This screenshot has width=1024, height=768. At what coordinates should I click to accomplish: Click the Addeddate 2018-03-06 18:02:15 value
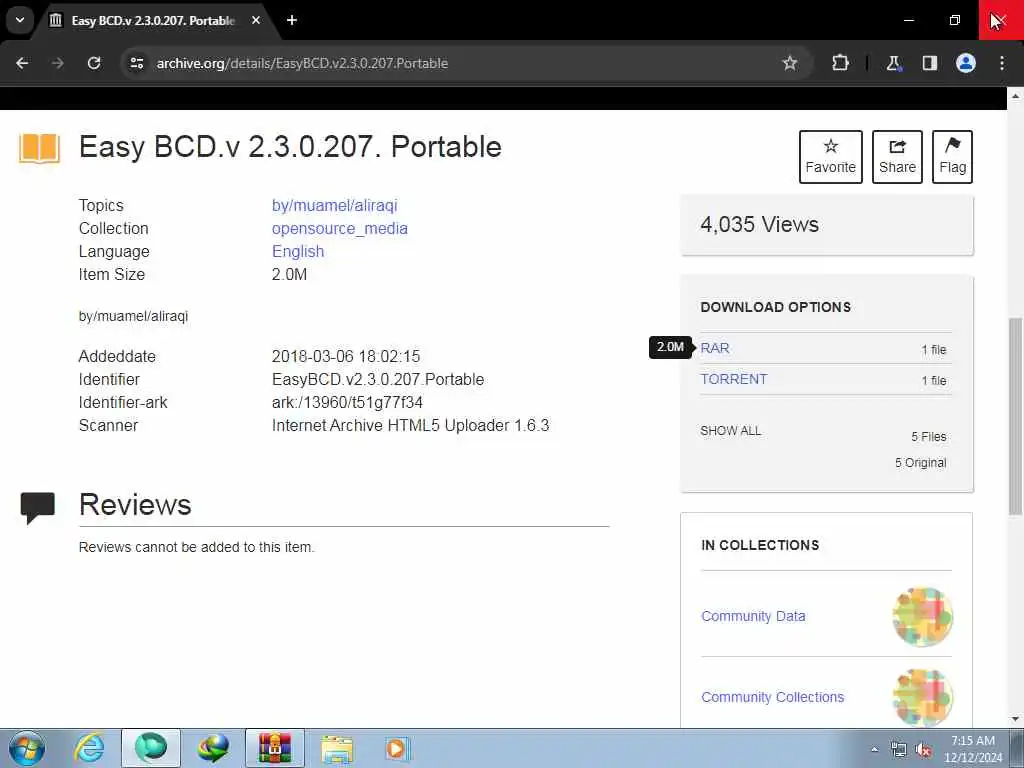(346, 357)
